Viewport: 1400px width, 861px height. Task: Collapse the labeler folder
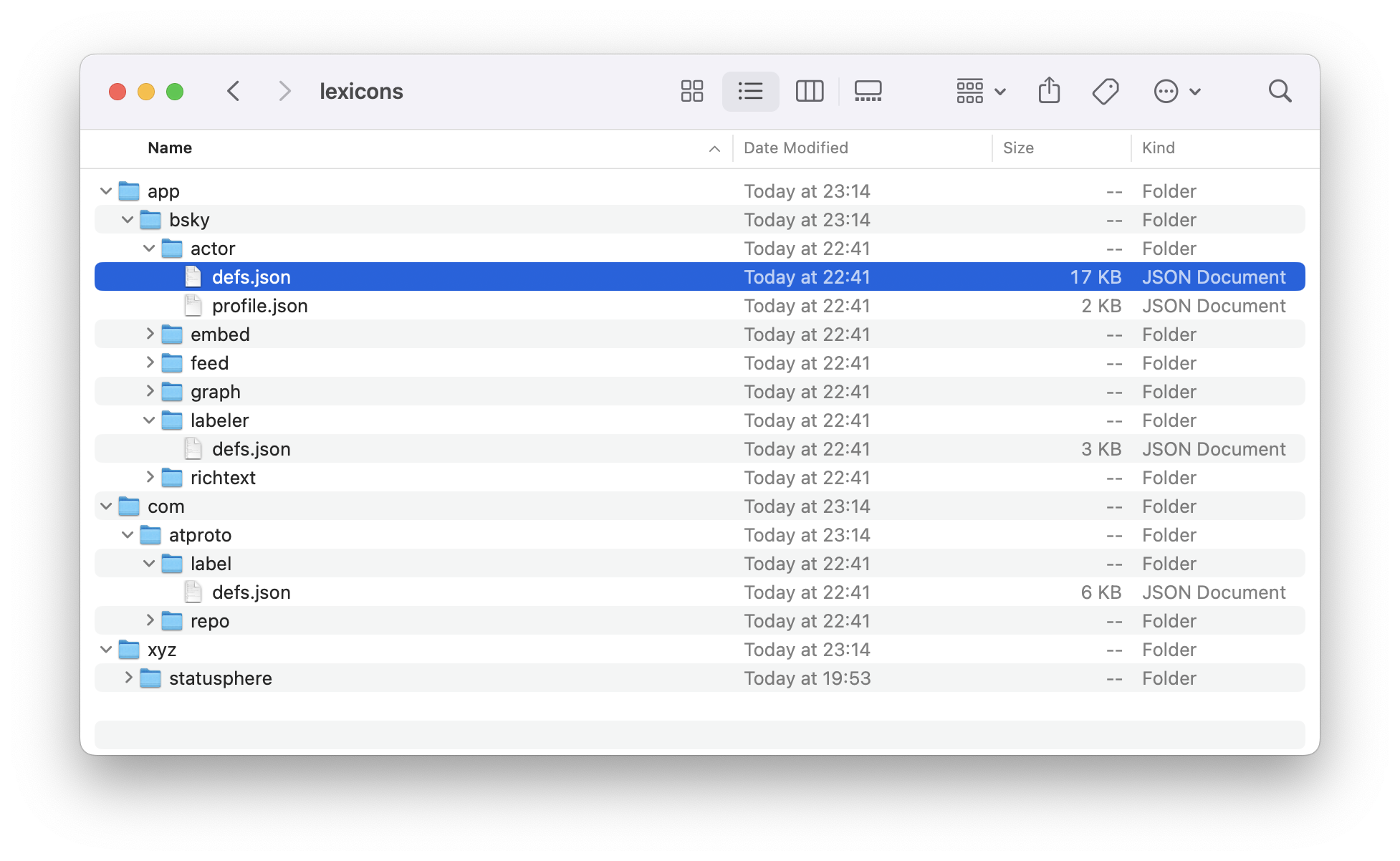(x=149, y=420)
